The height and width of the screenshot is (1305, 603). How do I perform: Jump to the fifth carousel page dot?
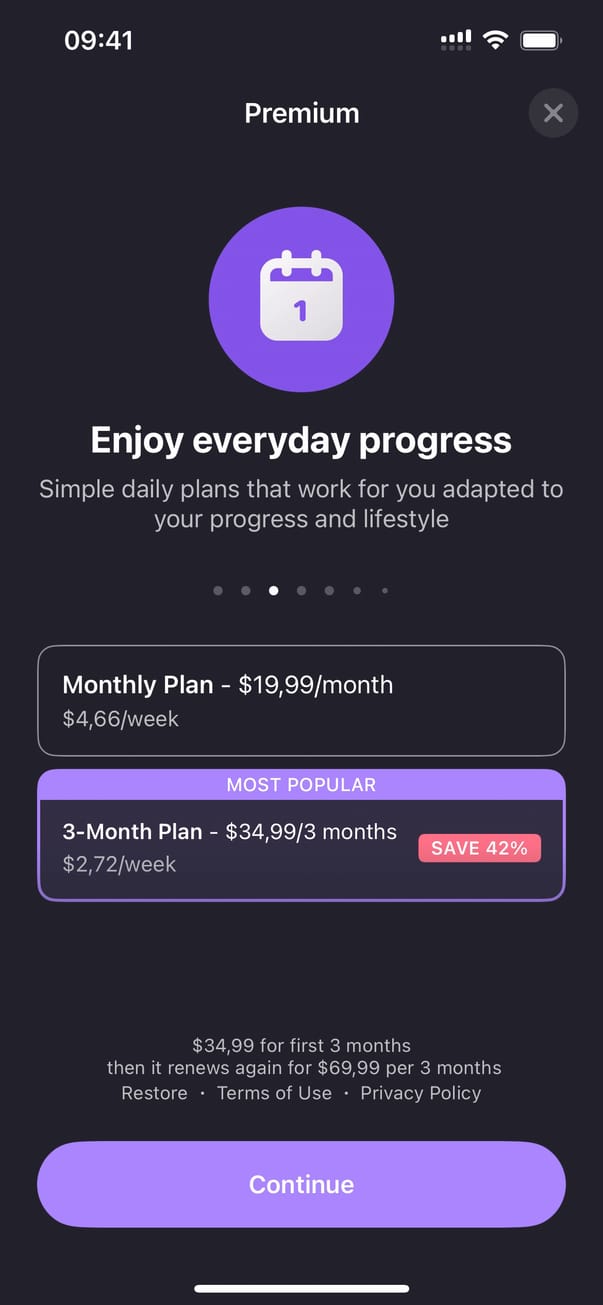[x=329, y=591]
